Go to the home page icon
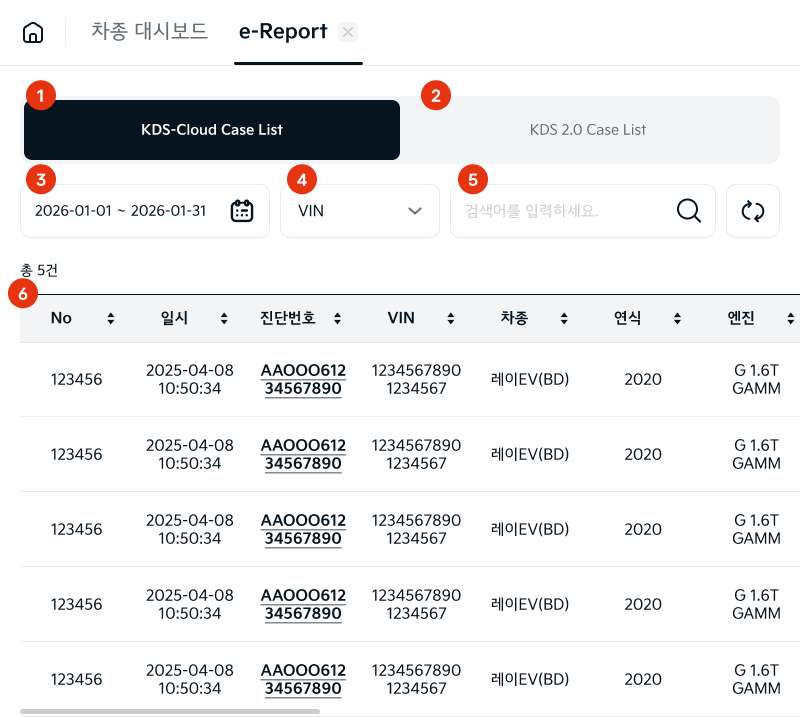Image resolution: width=800 pixels, height=717 pixels. (33, 32)
